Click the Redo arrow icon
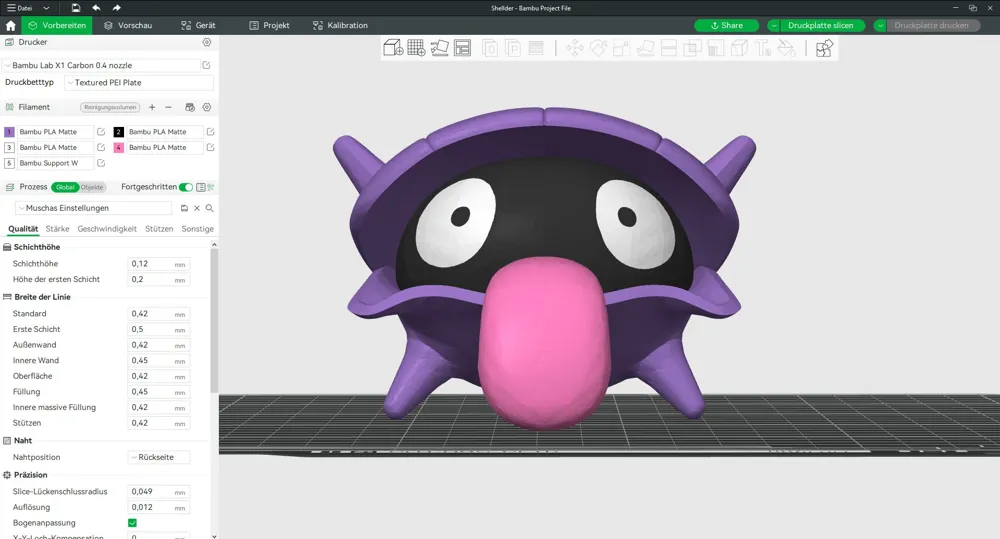Image resolution: width=1000 pixels, height=539 pixels. 116,8
